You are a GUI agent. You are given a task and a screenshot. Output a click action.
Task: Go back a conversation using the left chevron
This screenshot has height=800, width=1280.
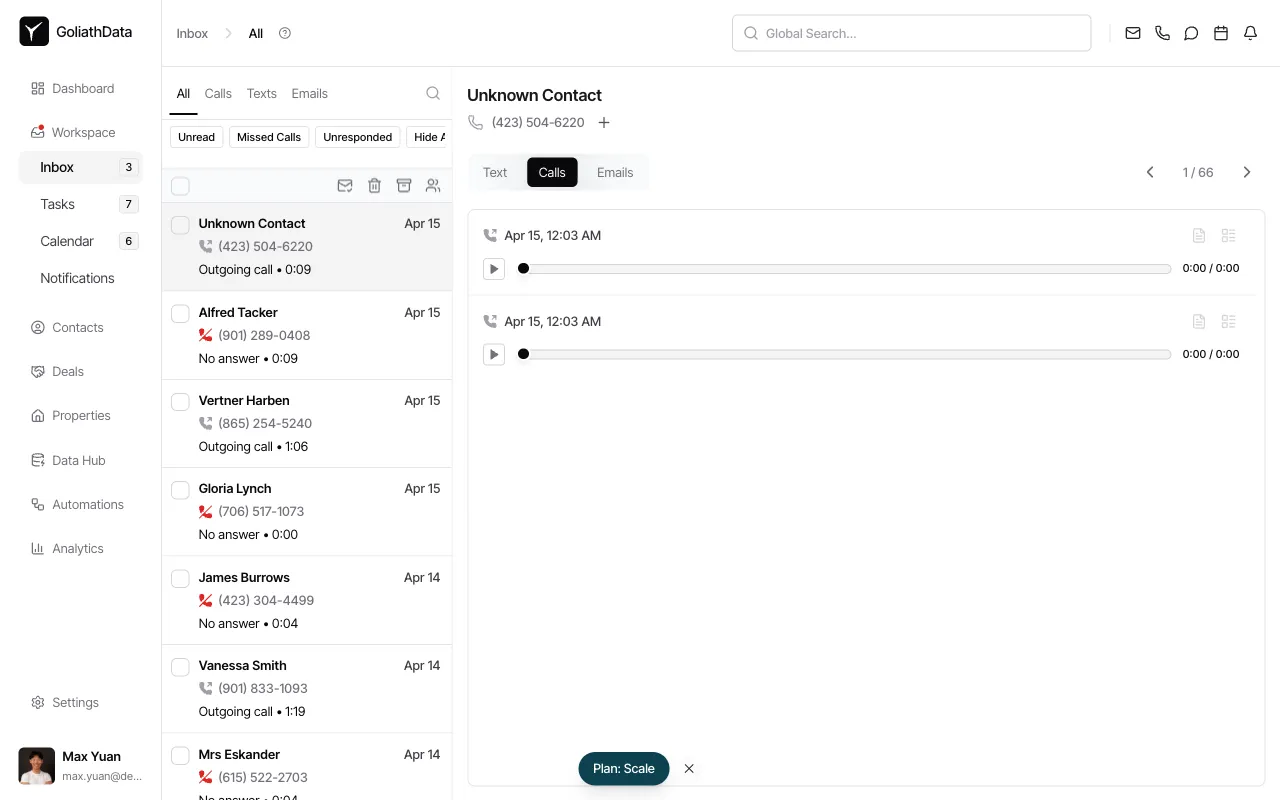click(x=1149, y=172)
